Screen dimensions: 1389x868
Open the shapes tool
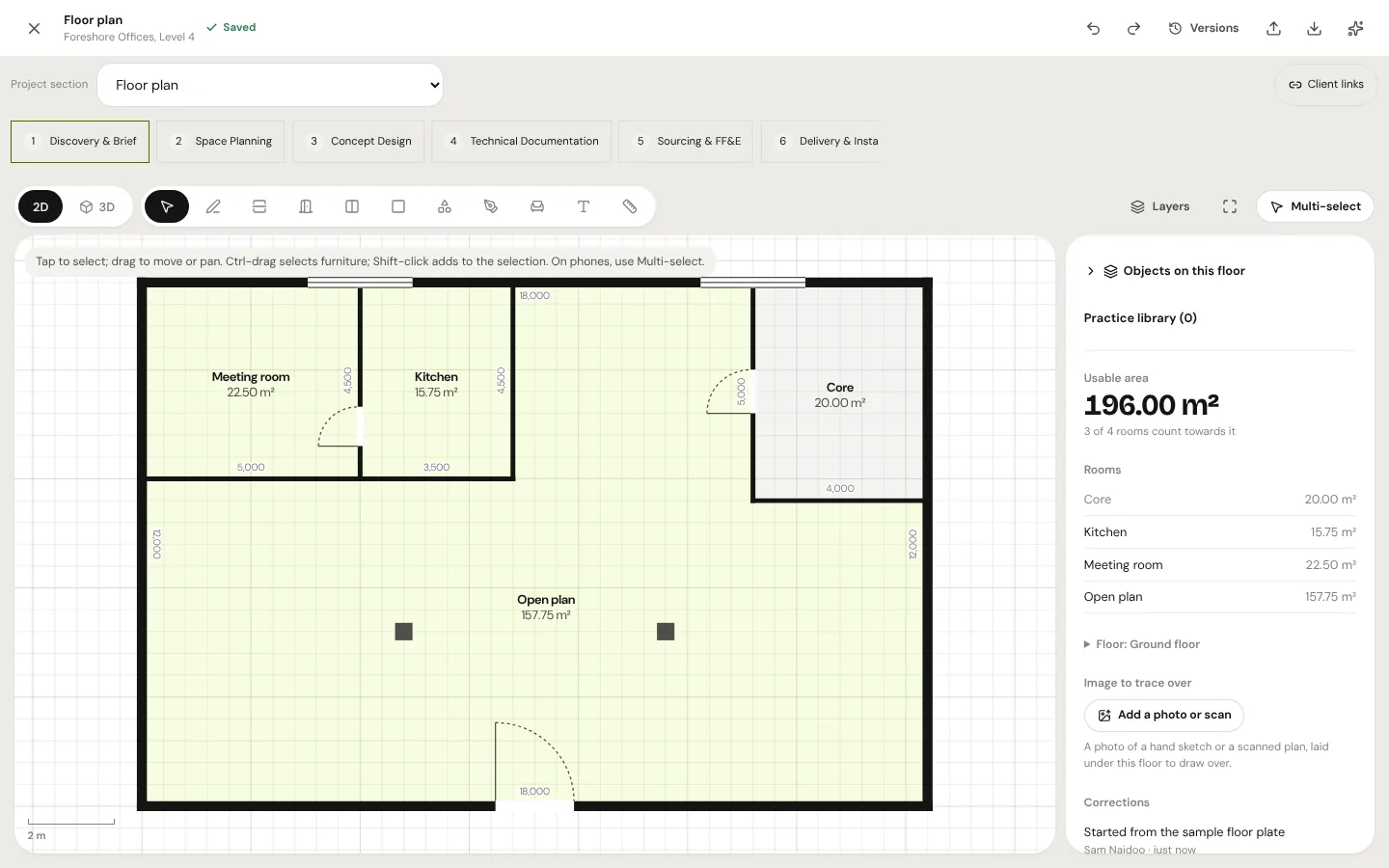445,206
